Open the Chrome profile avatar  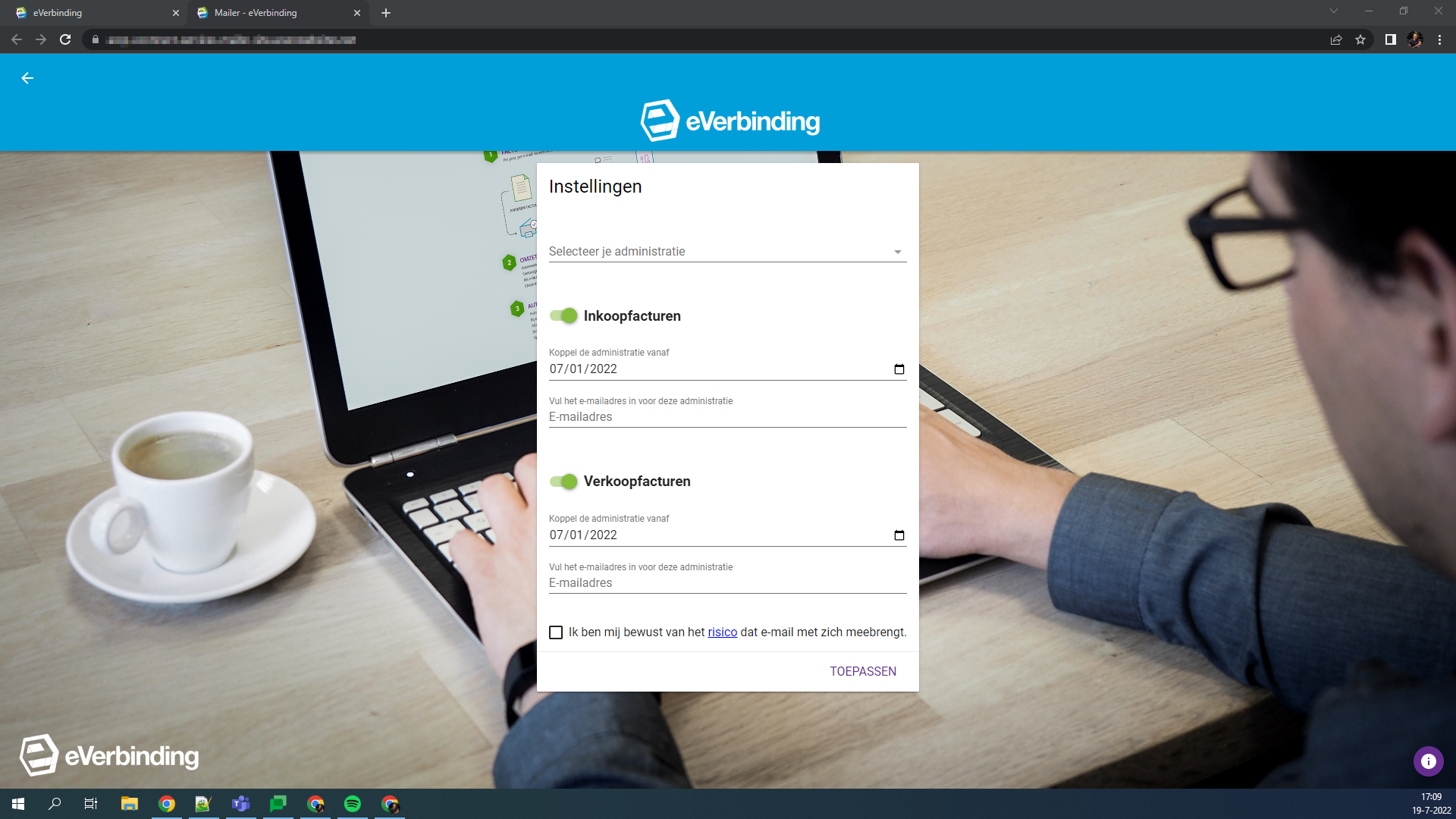coord(1414,39)
